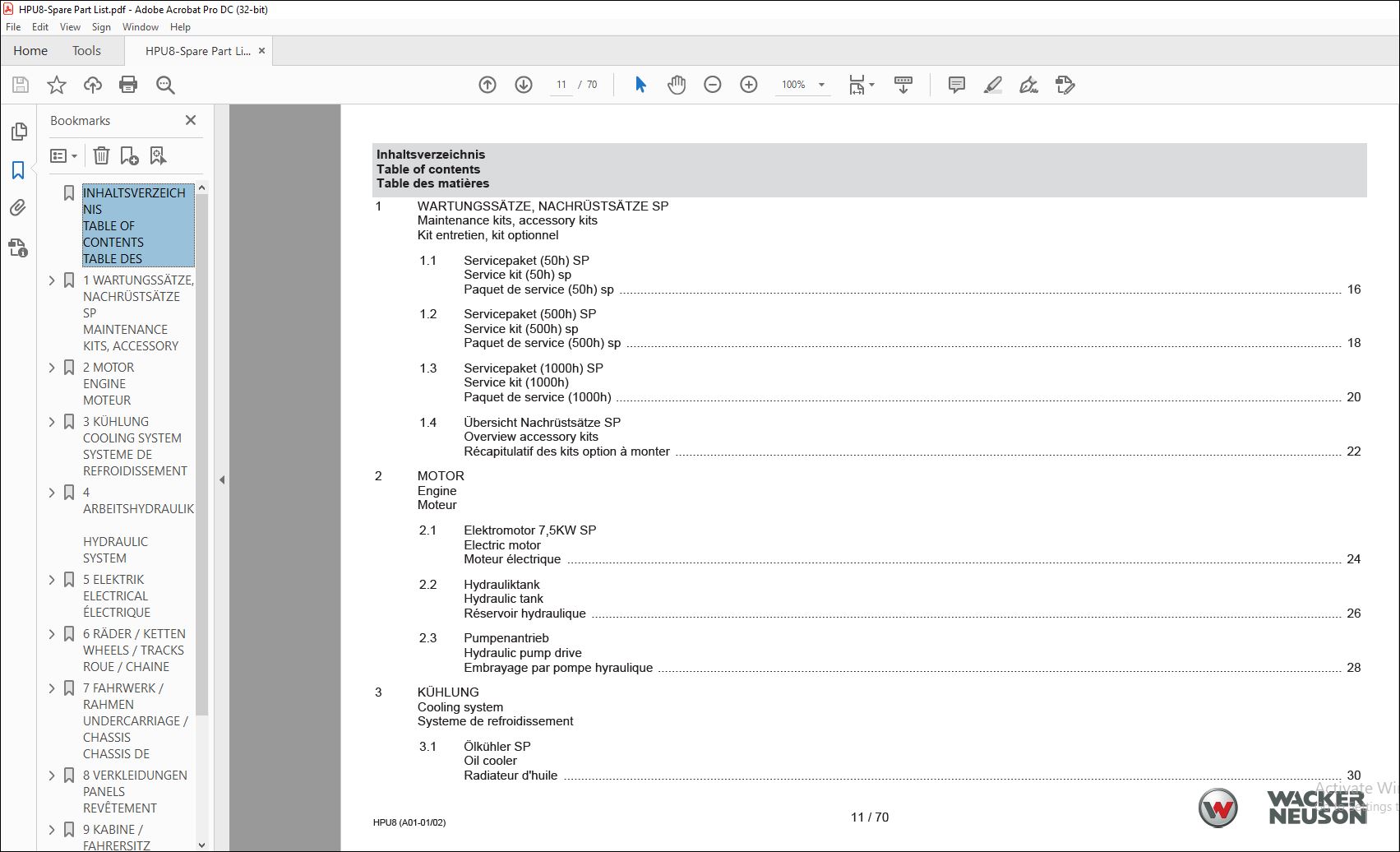The image size is (1400, 852).
Task: Activate the Hand pan tool
Action: coord(677,85)
